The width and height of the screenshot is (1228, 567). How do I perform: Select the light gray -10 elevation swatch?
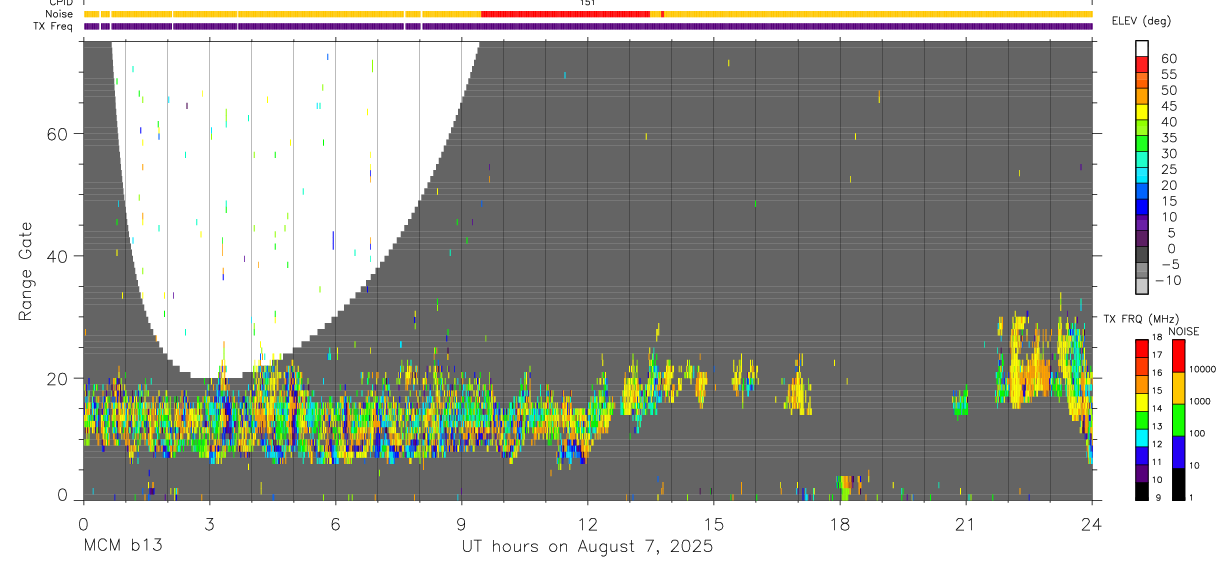coord(1142,287)
